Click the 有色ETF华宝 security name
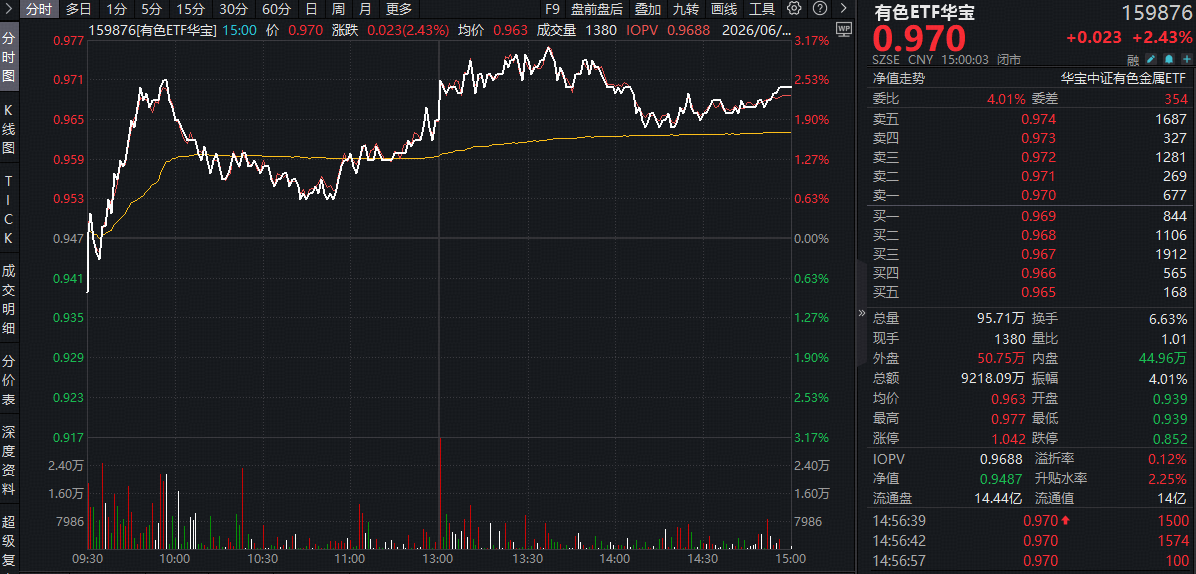1196x574 pixels. (924, 12)
